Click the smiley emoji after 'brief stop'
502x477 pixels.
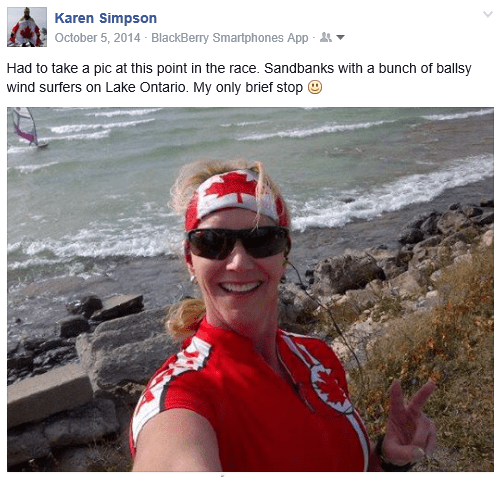(x=315, y=87)
